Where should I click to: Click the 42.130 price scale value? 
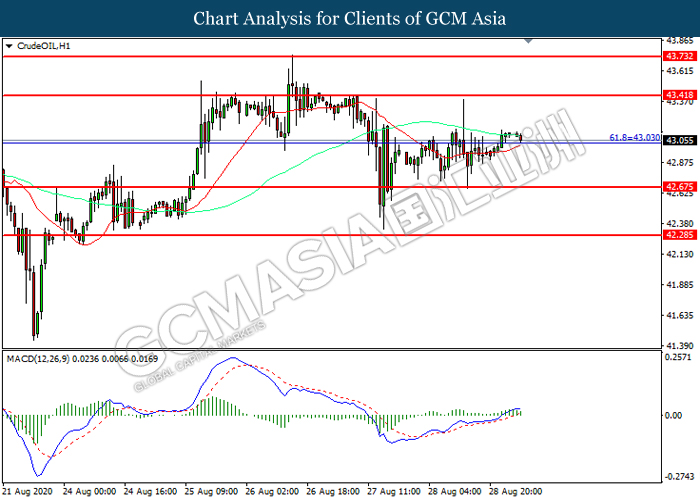(680, 254)
